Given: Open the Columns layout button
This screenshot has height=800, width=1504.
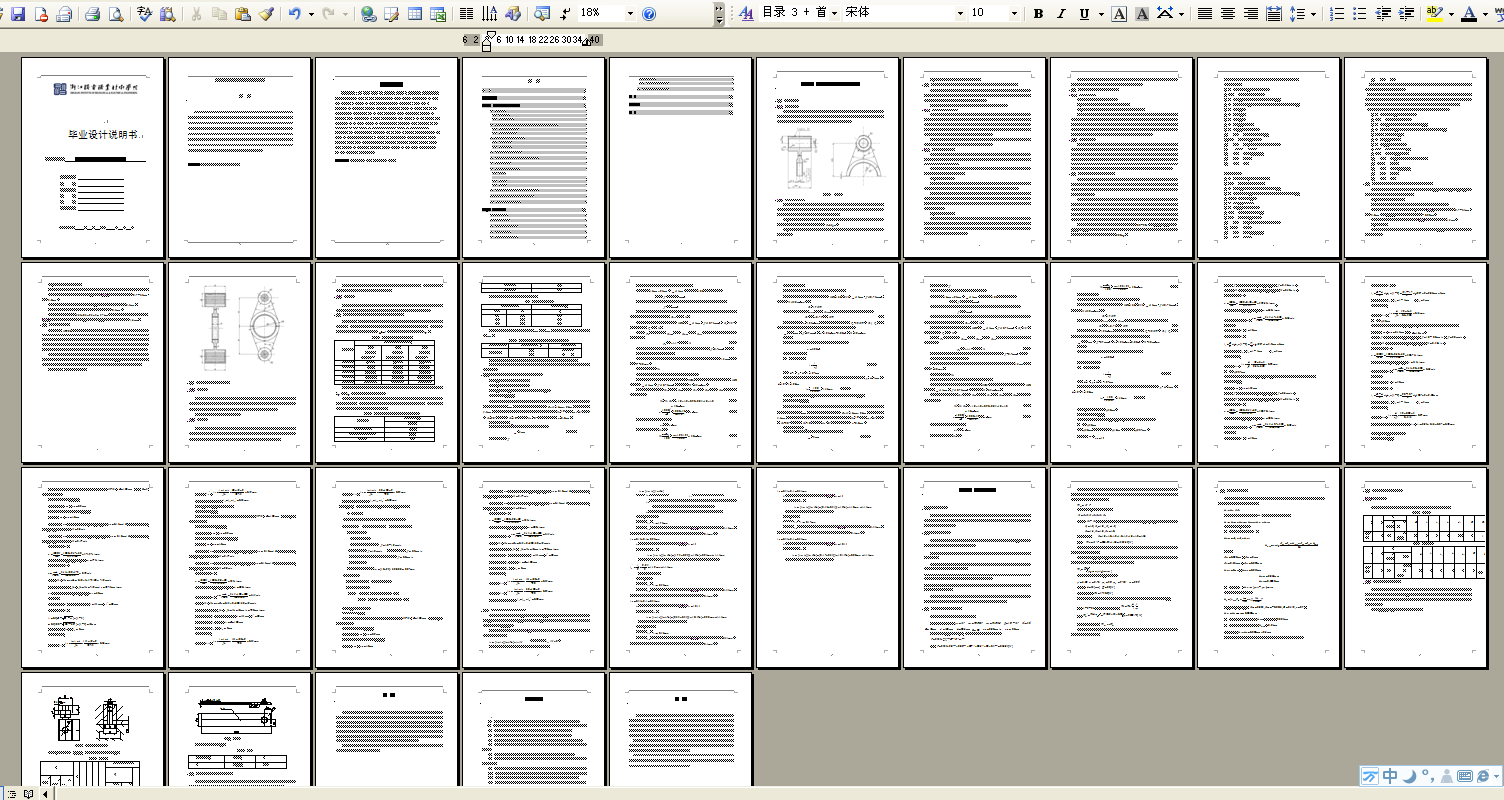Looking at the screenshot, I should click(x=466, y=14).
